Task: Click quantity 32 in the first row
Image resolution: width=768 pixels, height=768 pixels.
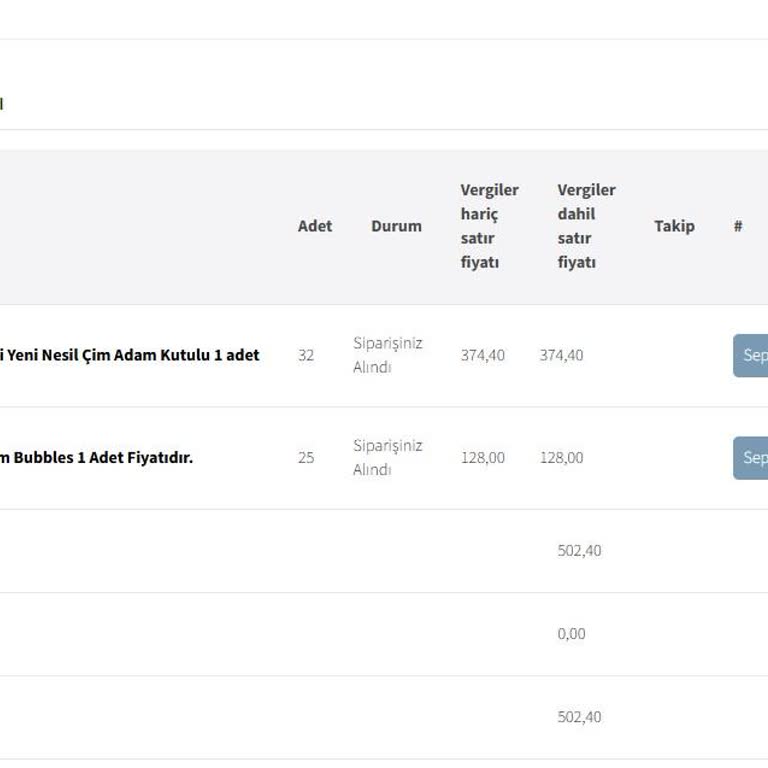Action: click(x=306, y=355)
